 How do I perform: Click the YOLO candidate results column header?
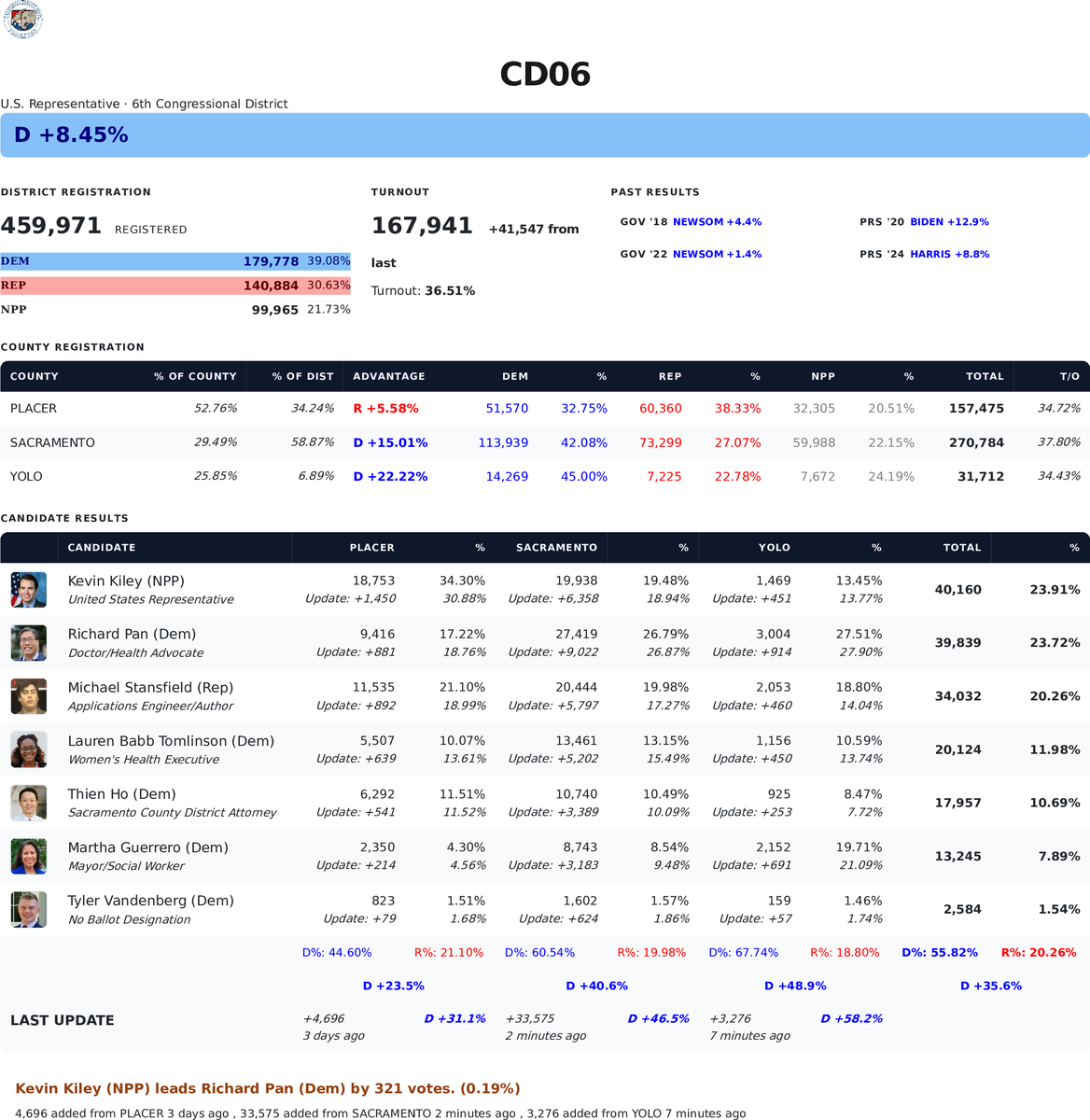pos(775,548)
